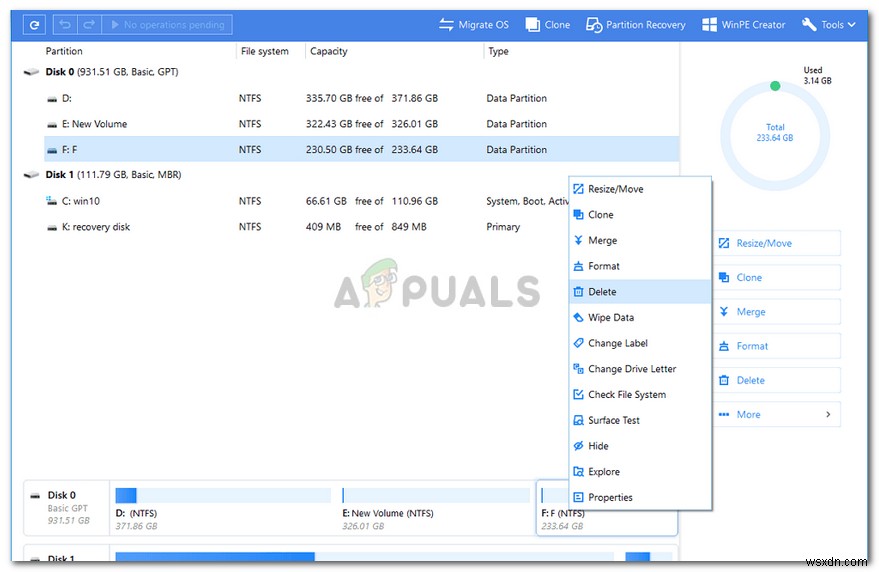Select Check File System in the context menu
This screenshot has width=879, height=572.
click(x=640, y=395)
